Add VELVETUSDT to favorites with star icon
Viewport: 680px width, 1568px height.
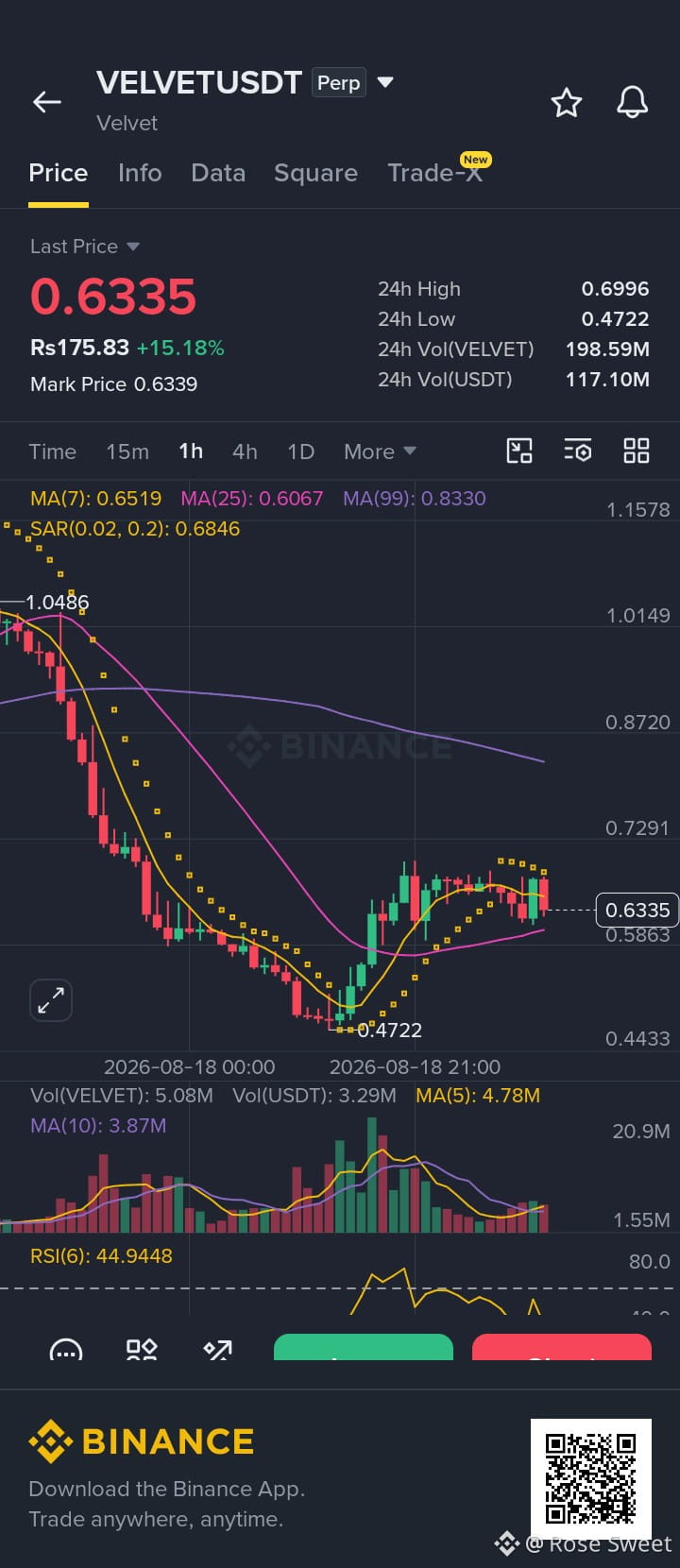point(567,102)
